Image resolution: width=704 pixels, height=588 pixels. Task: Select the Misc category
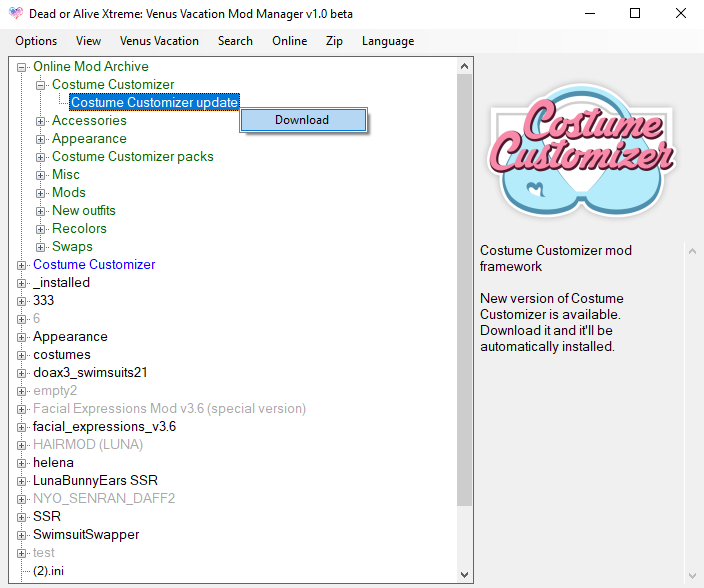[x=66, y=174]
